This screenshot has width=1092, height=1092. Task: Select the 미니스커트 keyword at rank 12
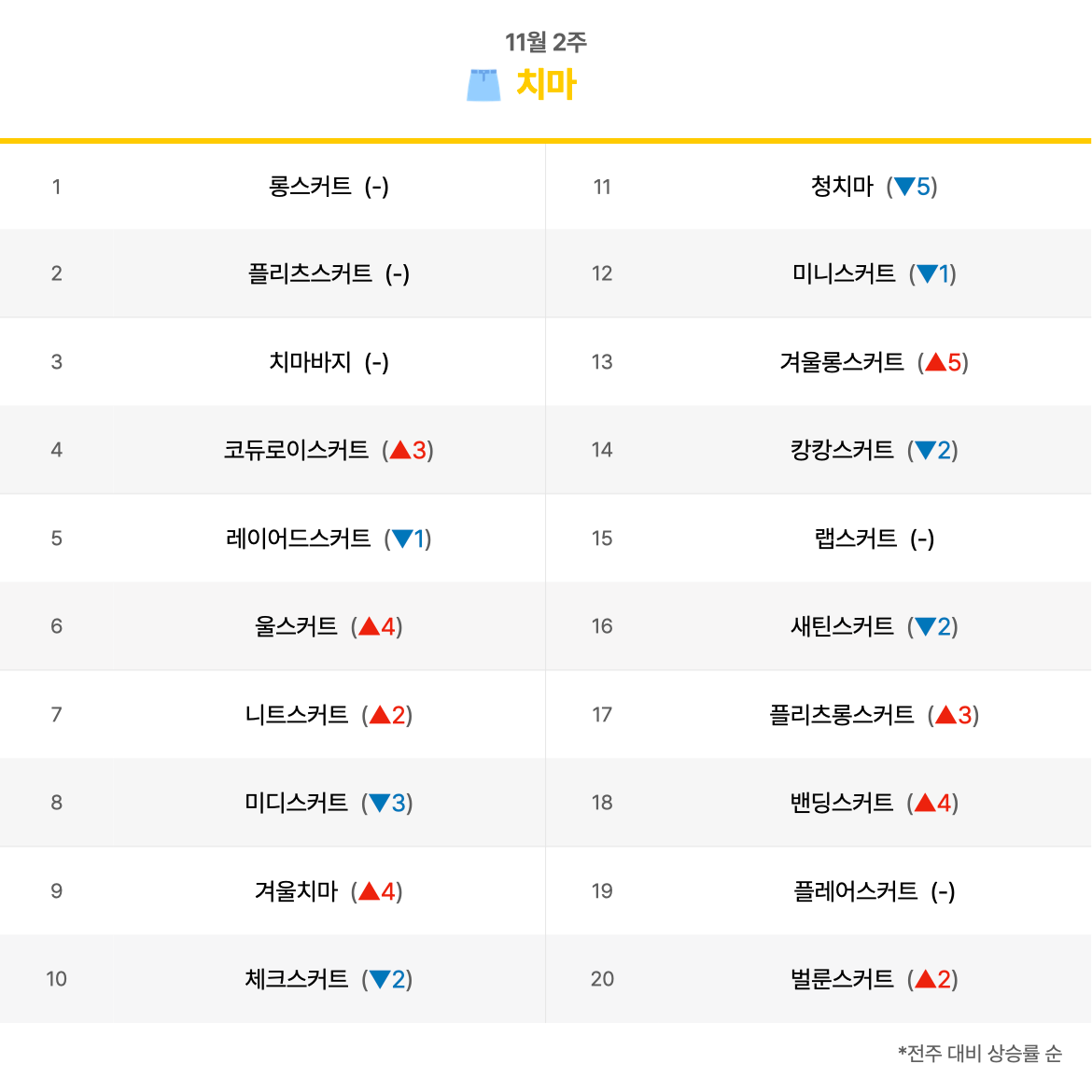(844, 273)
